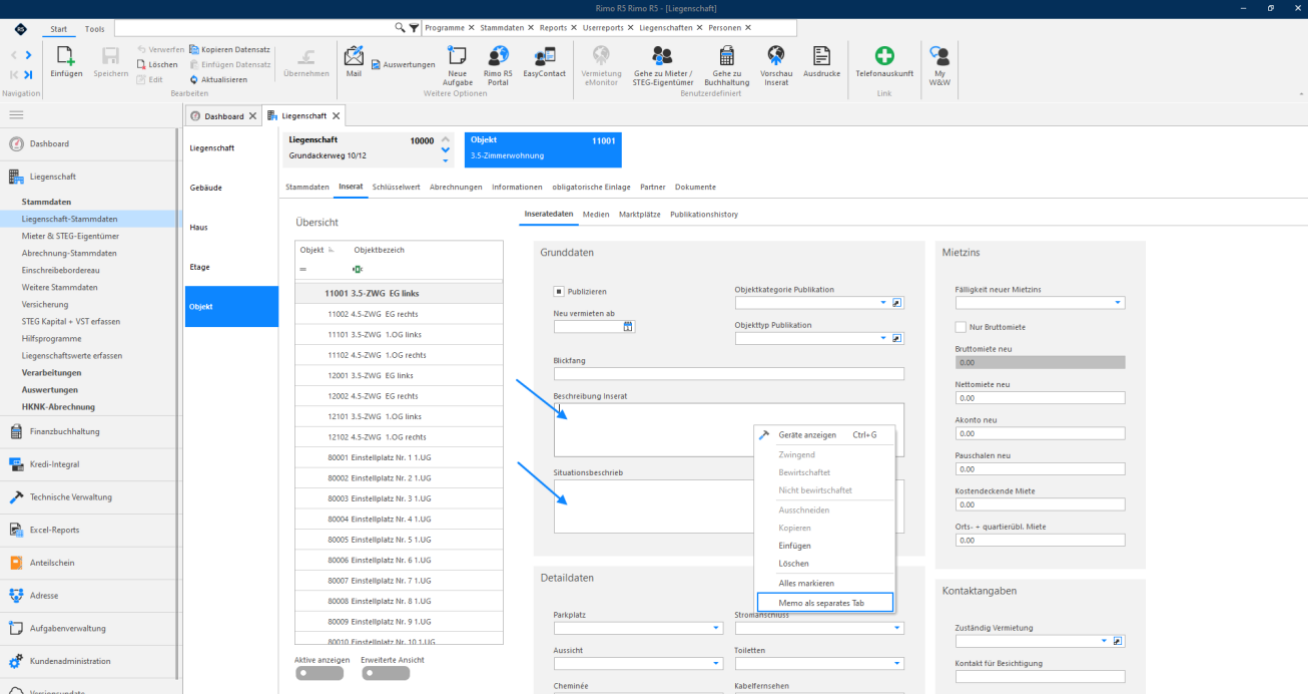Image resolution: width=1309 pixels, height=694 pixels.
Task: Switch to the Marktplätze tab
Action: click(640, 214)
